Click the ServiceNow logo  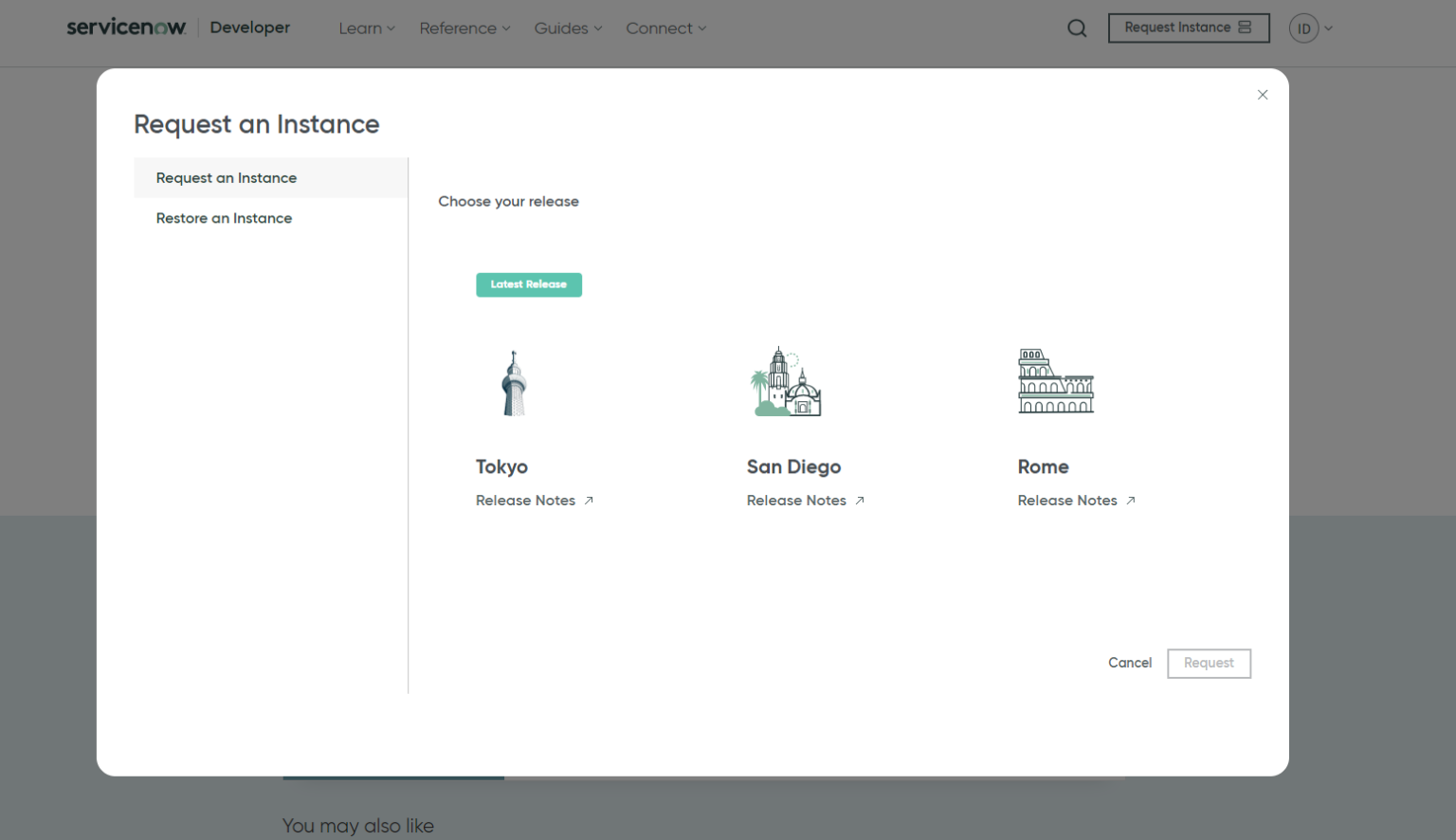coord(126,27)
